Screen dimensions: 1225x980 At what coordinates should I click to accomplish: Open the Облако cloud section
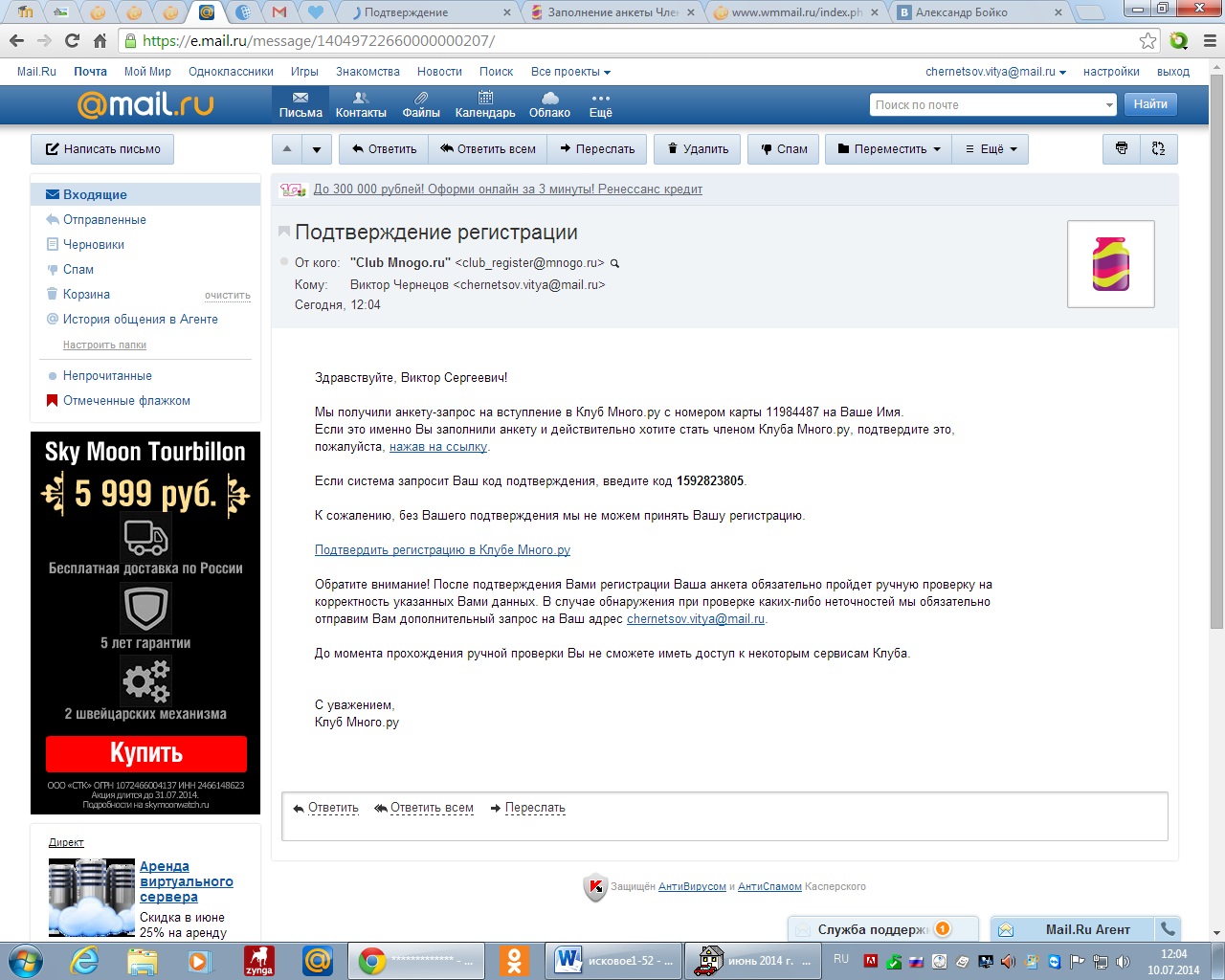point(549,105)
